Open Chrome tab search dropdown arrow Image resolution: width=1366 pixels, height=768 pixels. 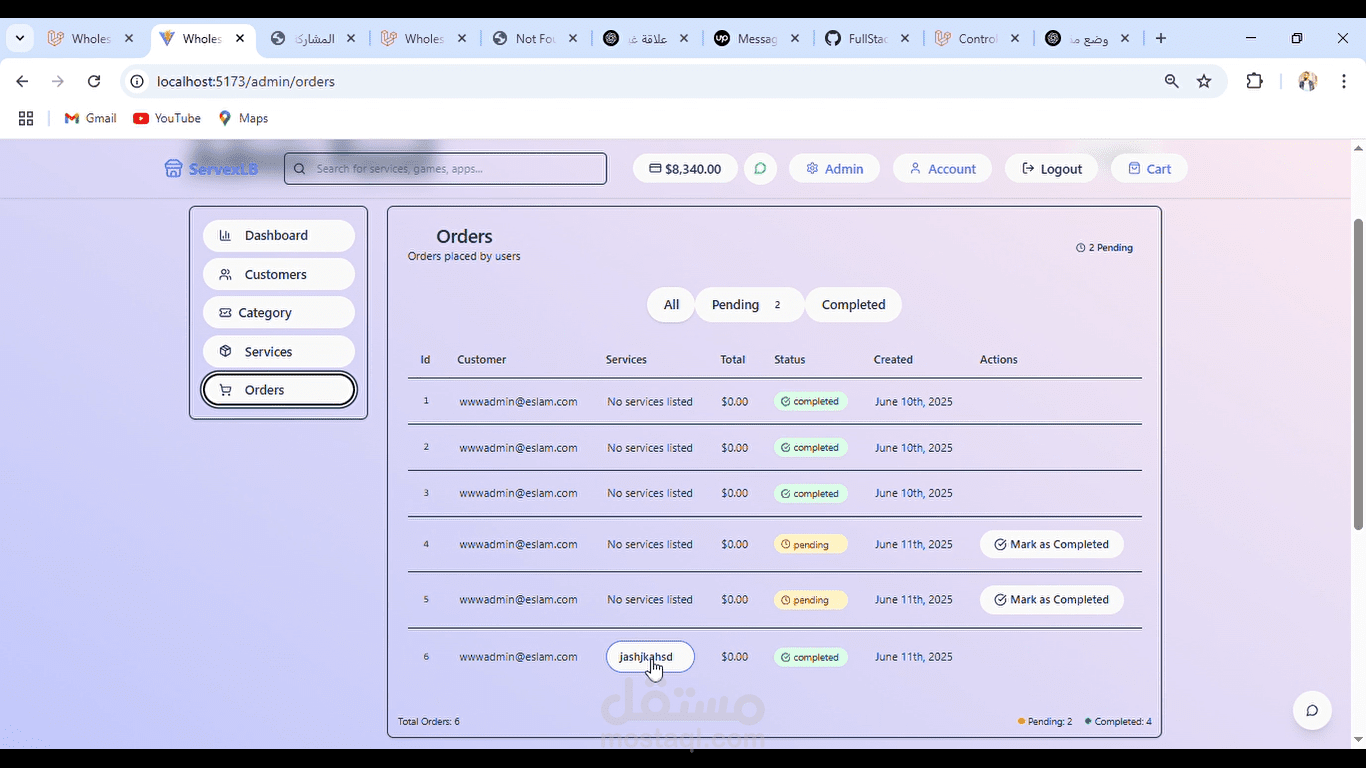19,38
